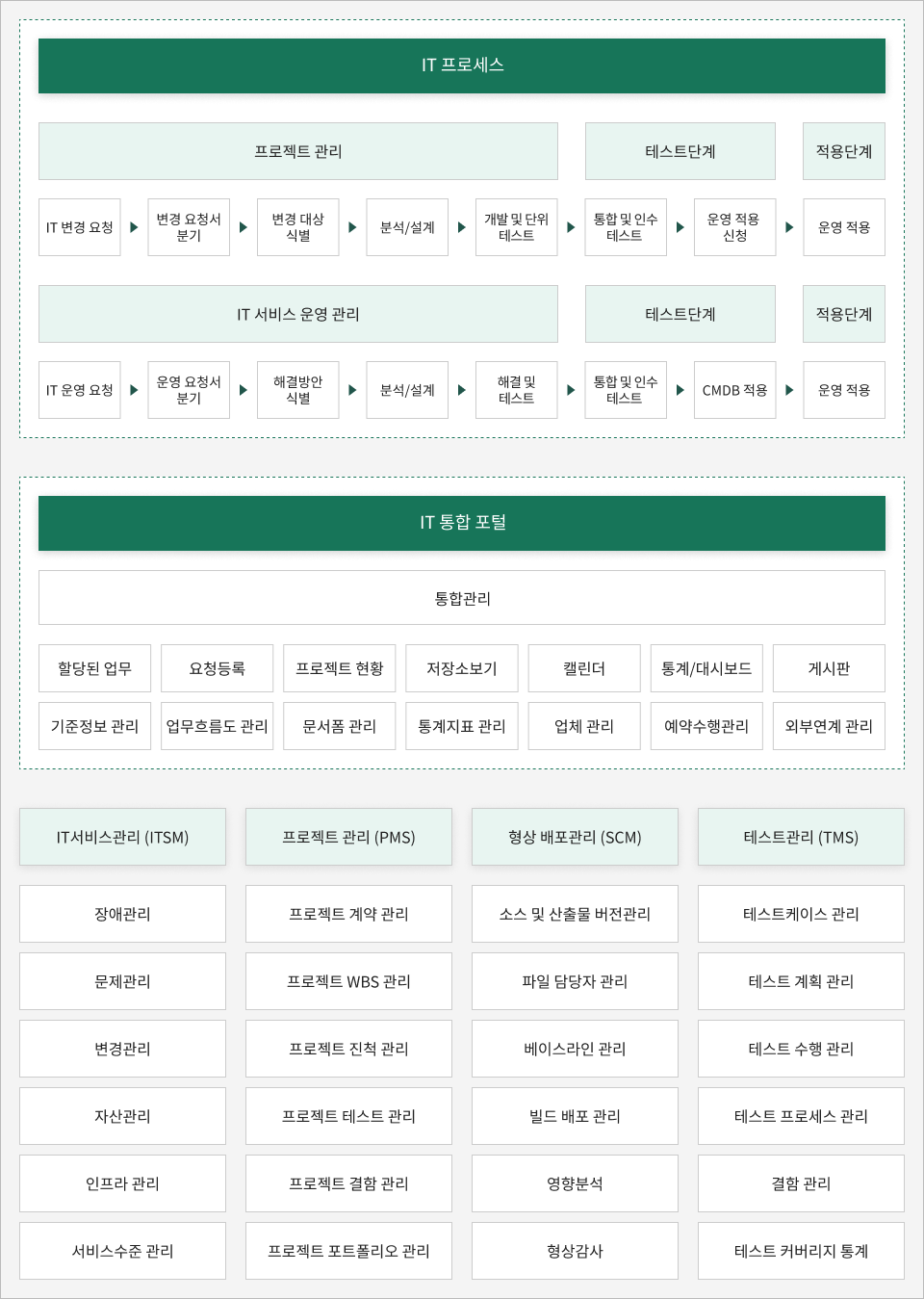Select the IT서비스관리 (ITSM) header
924x1299 pixels.
click(122, 837)
